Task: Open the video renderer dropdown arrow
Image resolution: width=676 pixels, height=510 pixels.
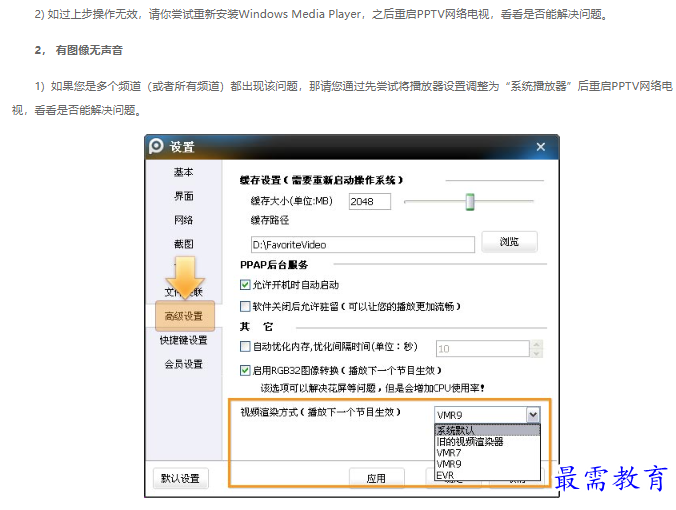Action: click(533, 415)
